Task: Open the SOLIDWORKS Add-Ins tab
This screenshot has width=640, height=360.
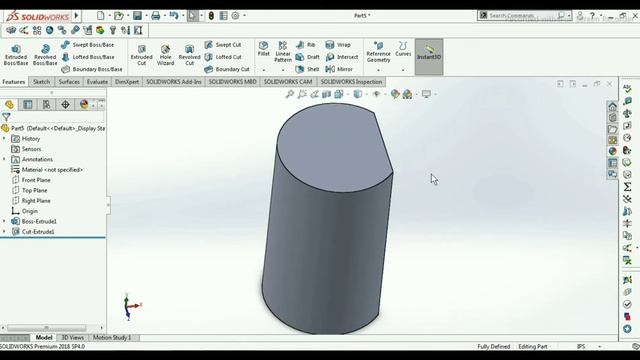Action: coord(174,82)
